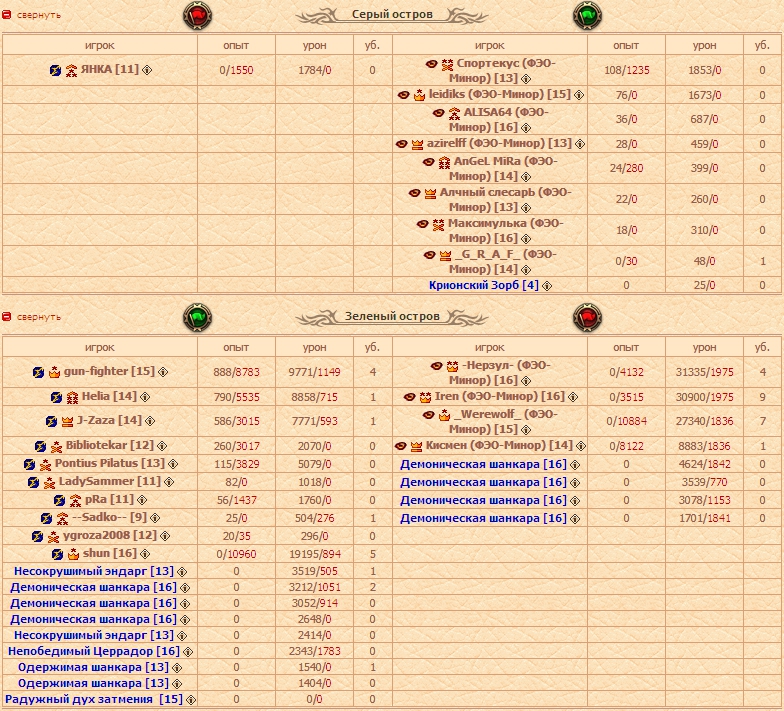This screenshot has width=784, height=711.
Task: Select experience value 108/1235
Action: (626, 70)
